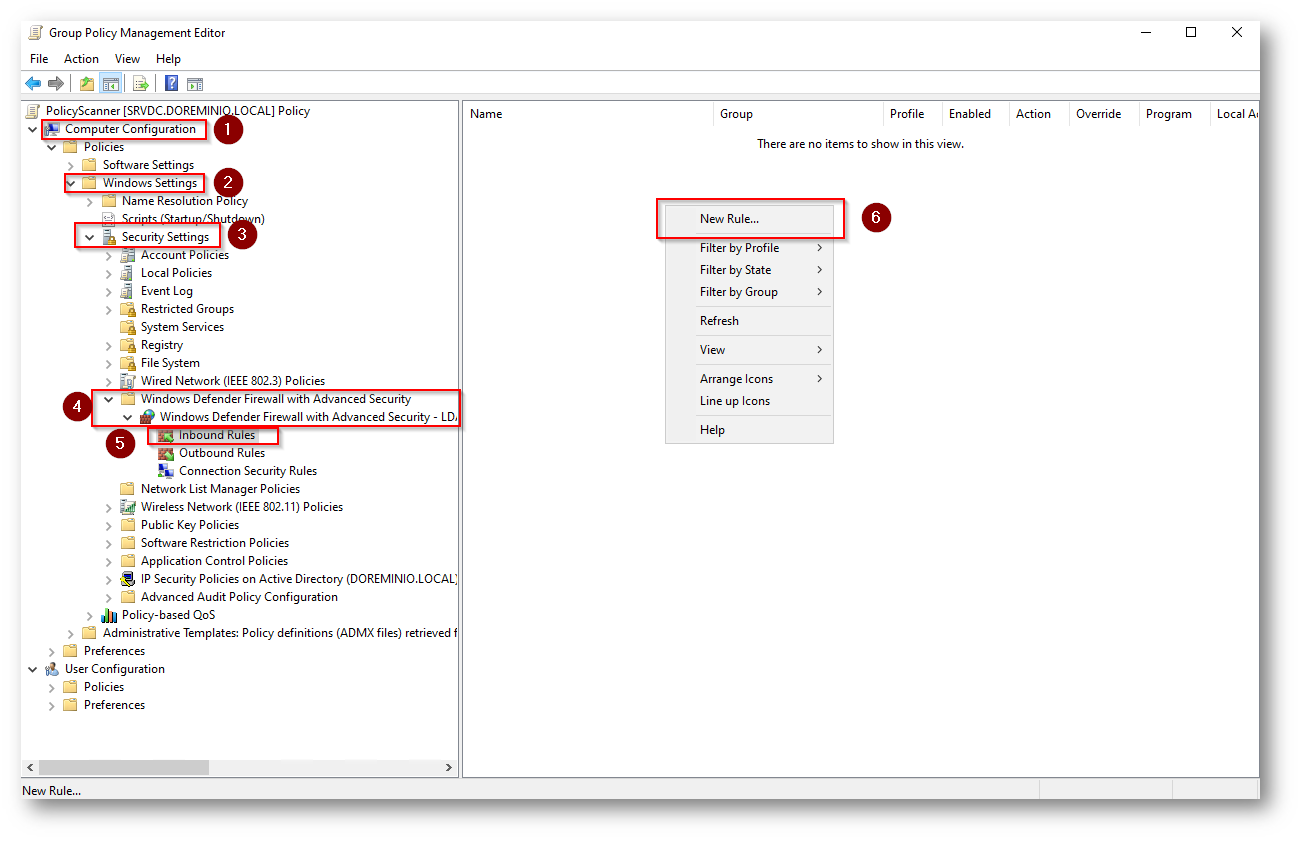Viewport: 1302px width, 841px height.
Task: Click the grey Forward arrow in the toolbar
Action: 56,84
